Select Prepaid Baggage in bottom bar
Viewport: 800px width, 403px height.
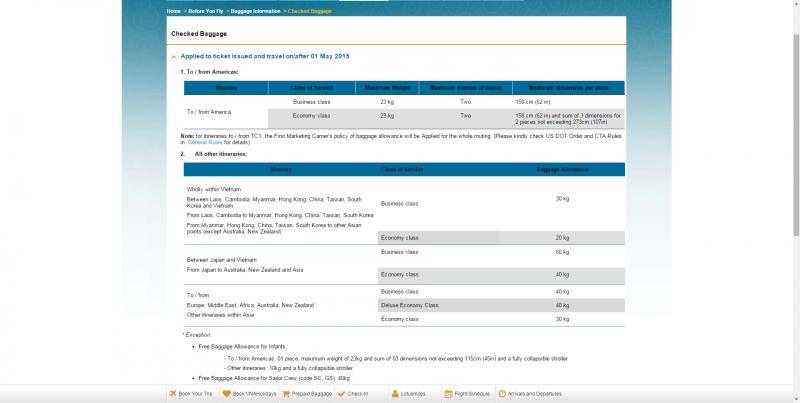312,394
